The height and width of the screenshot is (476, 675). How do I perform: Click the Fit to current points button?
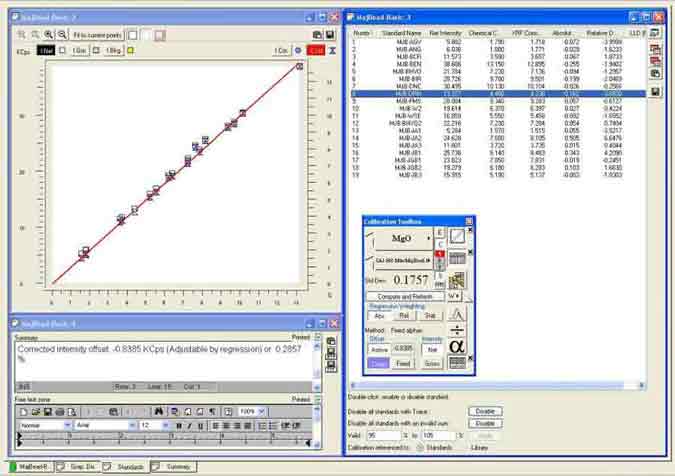pos(98,34)
